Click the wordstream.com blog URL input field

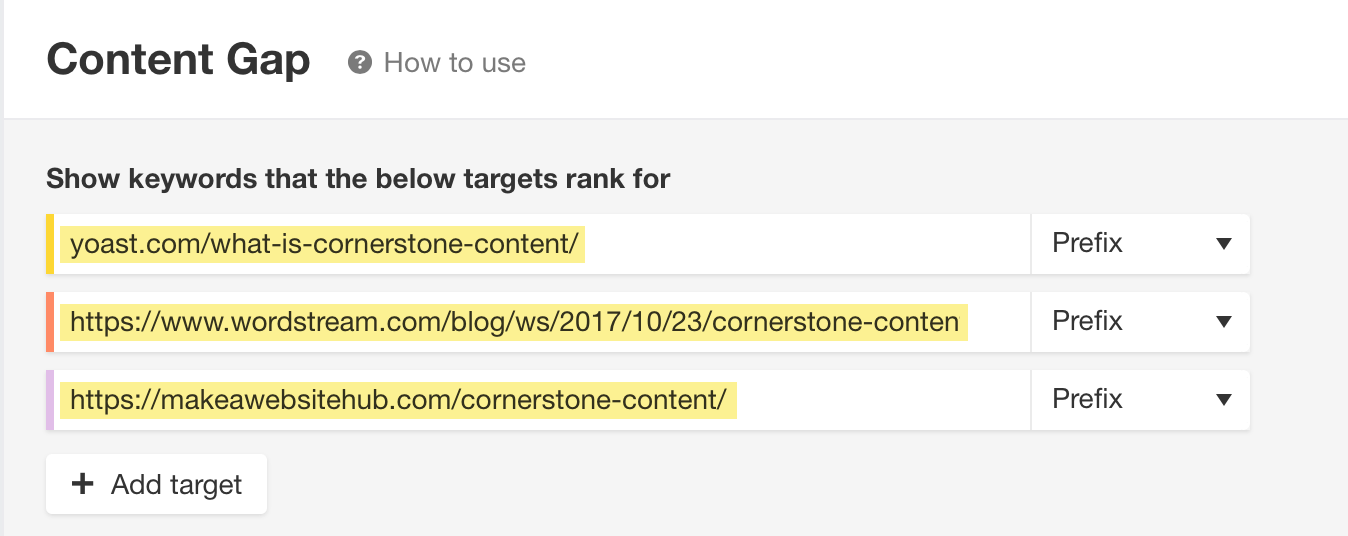tap(542, 321)
